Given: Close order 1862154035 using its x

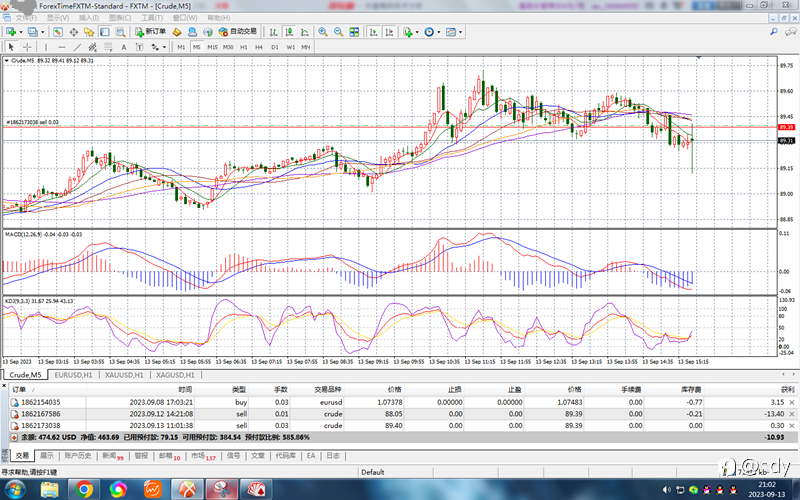Looking at the screenshot, I should (x=792, y=403).
